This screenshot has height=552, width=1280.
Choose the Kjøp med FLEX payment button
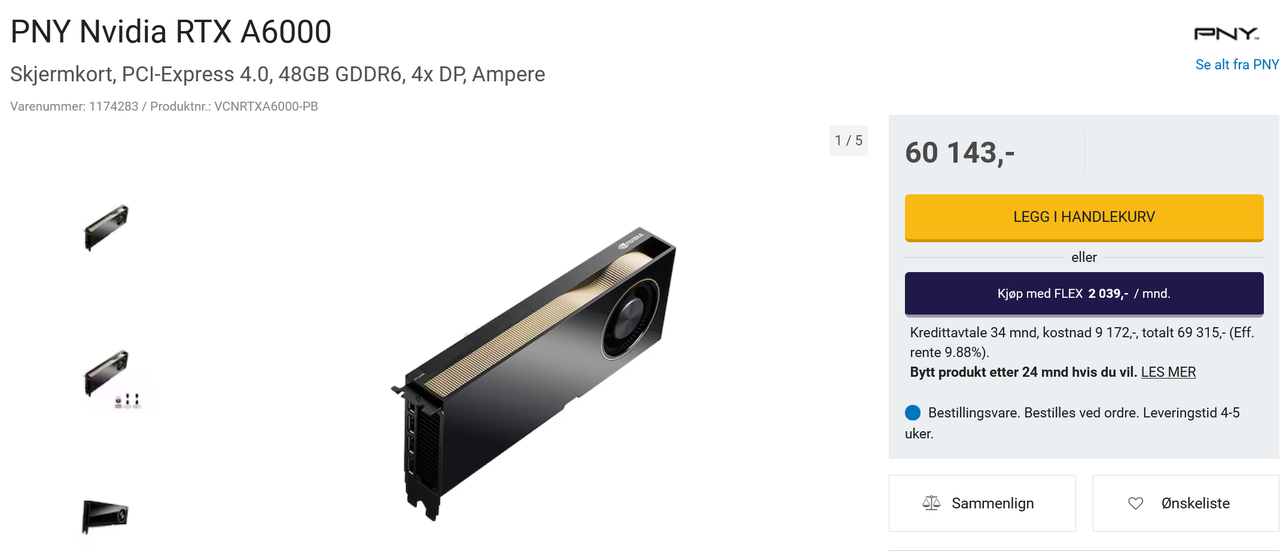1084,294
